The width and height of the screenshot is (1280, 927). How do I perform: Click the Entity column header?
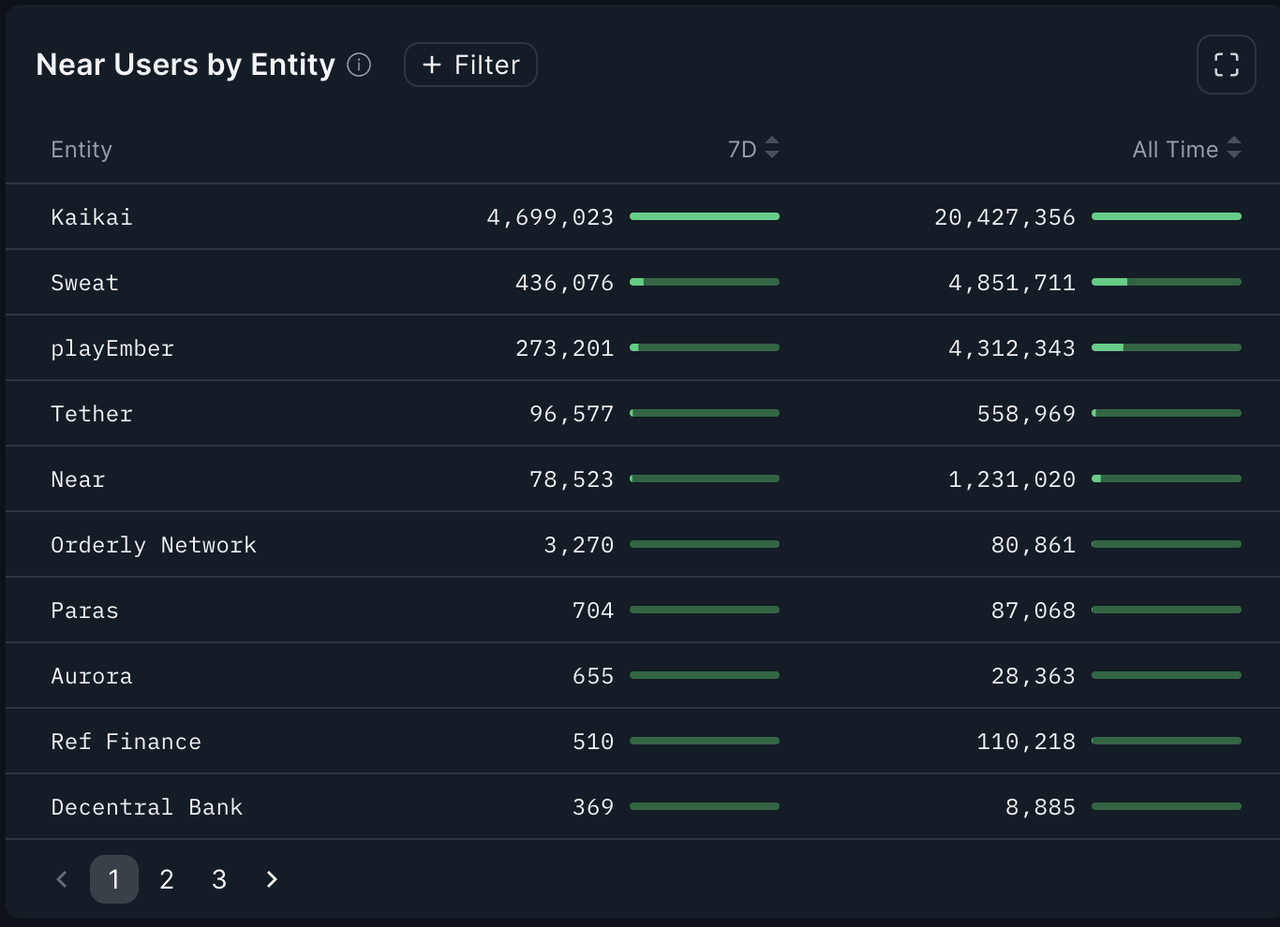pyautogui.click(x=81, y=149)
